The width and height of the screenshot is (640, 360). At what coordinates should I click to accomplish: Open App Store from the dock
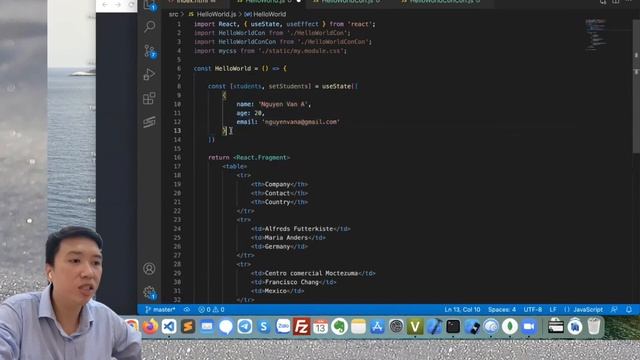(377, 327)
